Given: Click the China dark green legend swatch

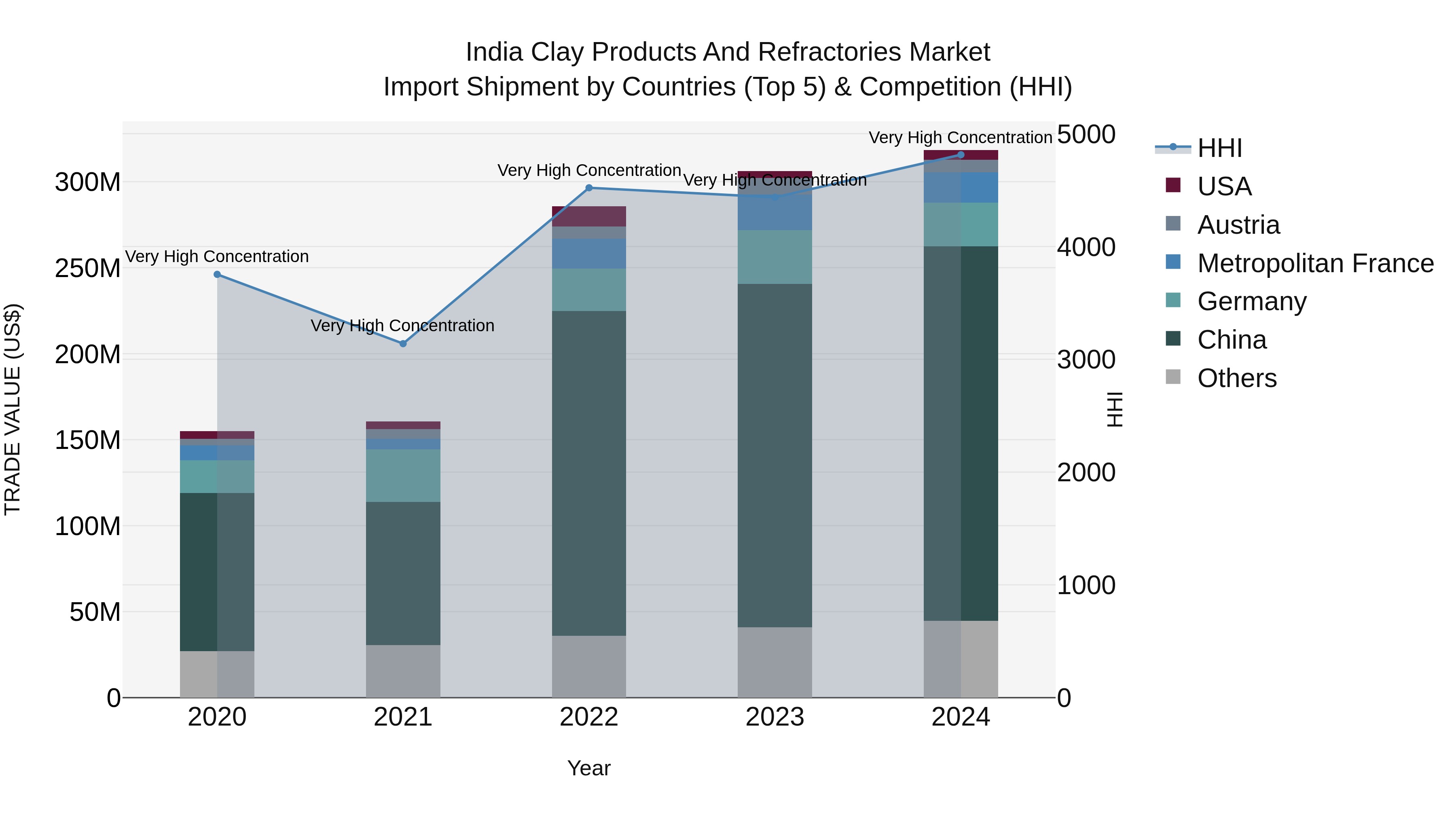Looking at the screenshot, I should [1173, 339].
